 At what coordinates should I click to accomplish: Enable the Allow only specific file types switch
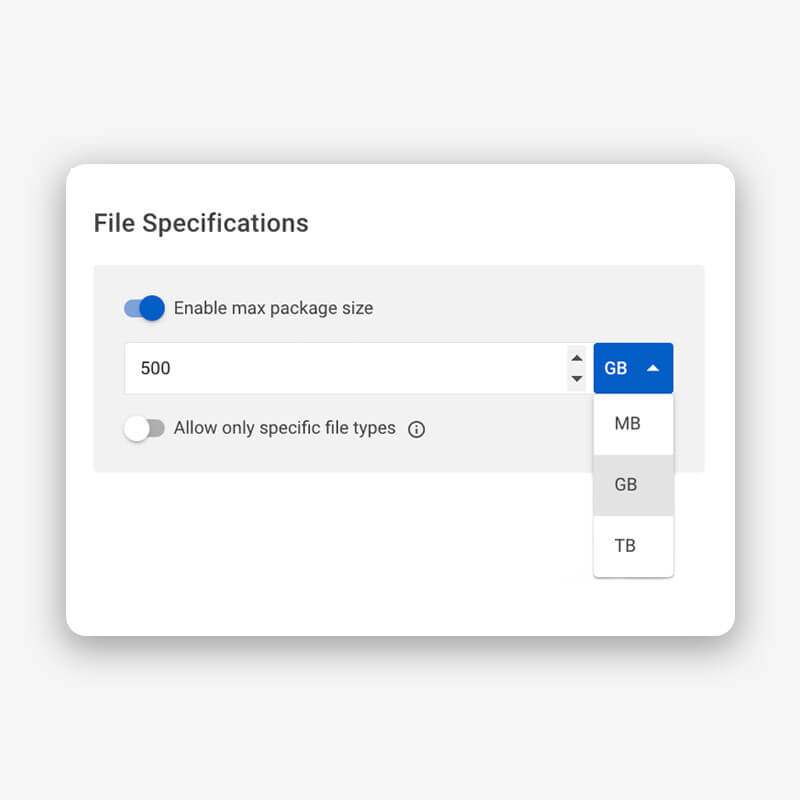(145, 428)
